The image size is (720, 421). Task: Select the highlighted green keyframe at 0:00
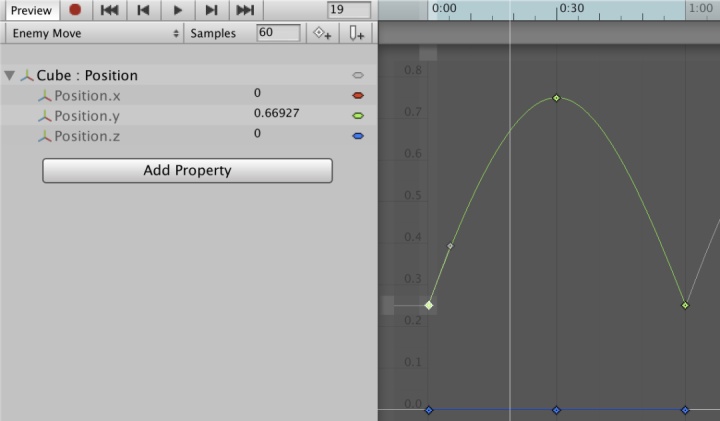pos(429,305)
